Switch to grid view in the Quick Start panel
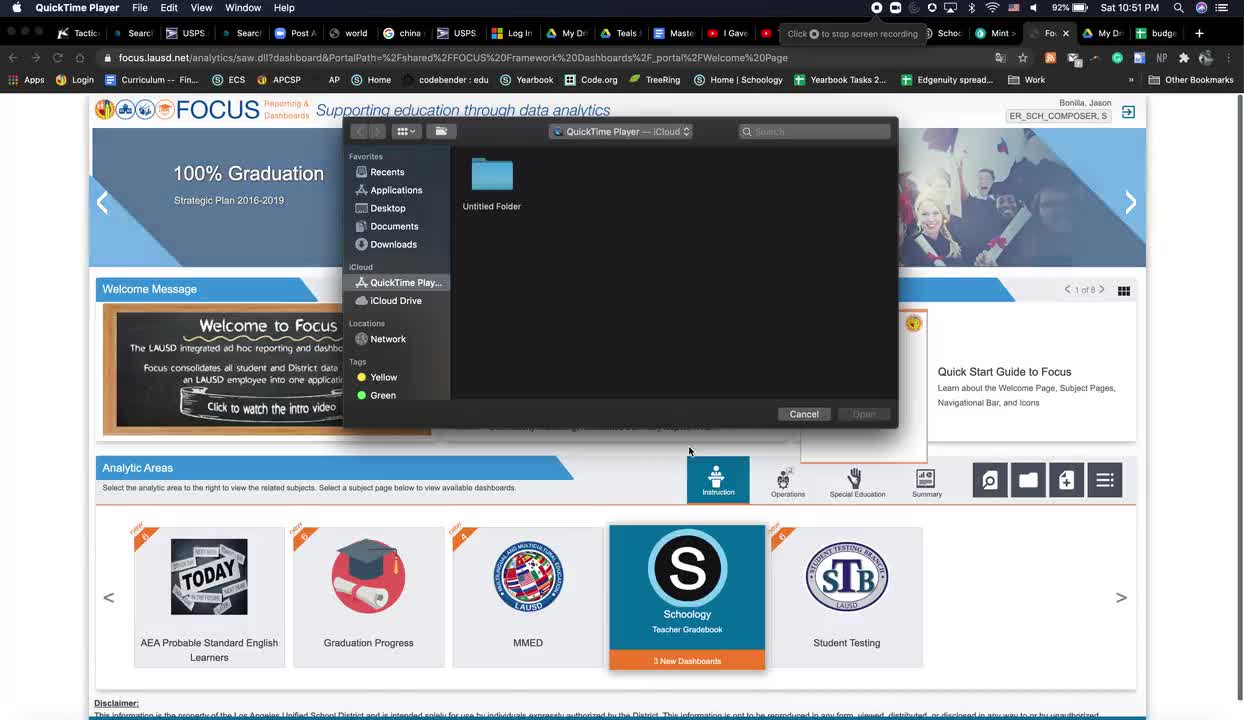 coord(1124,291)
